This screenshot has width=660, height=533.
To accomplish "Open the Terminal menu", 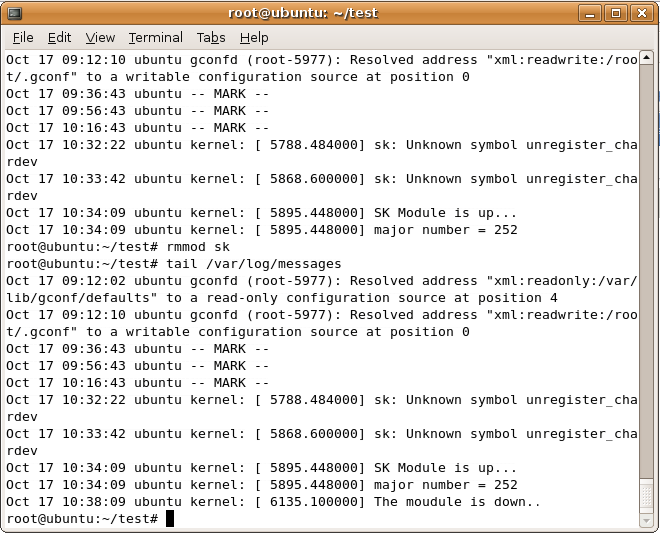I will tap(156, 38).
